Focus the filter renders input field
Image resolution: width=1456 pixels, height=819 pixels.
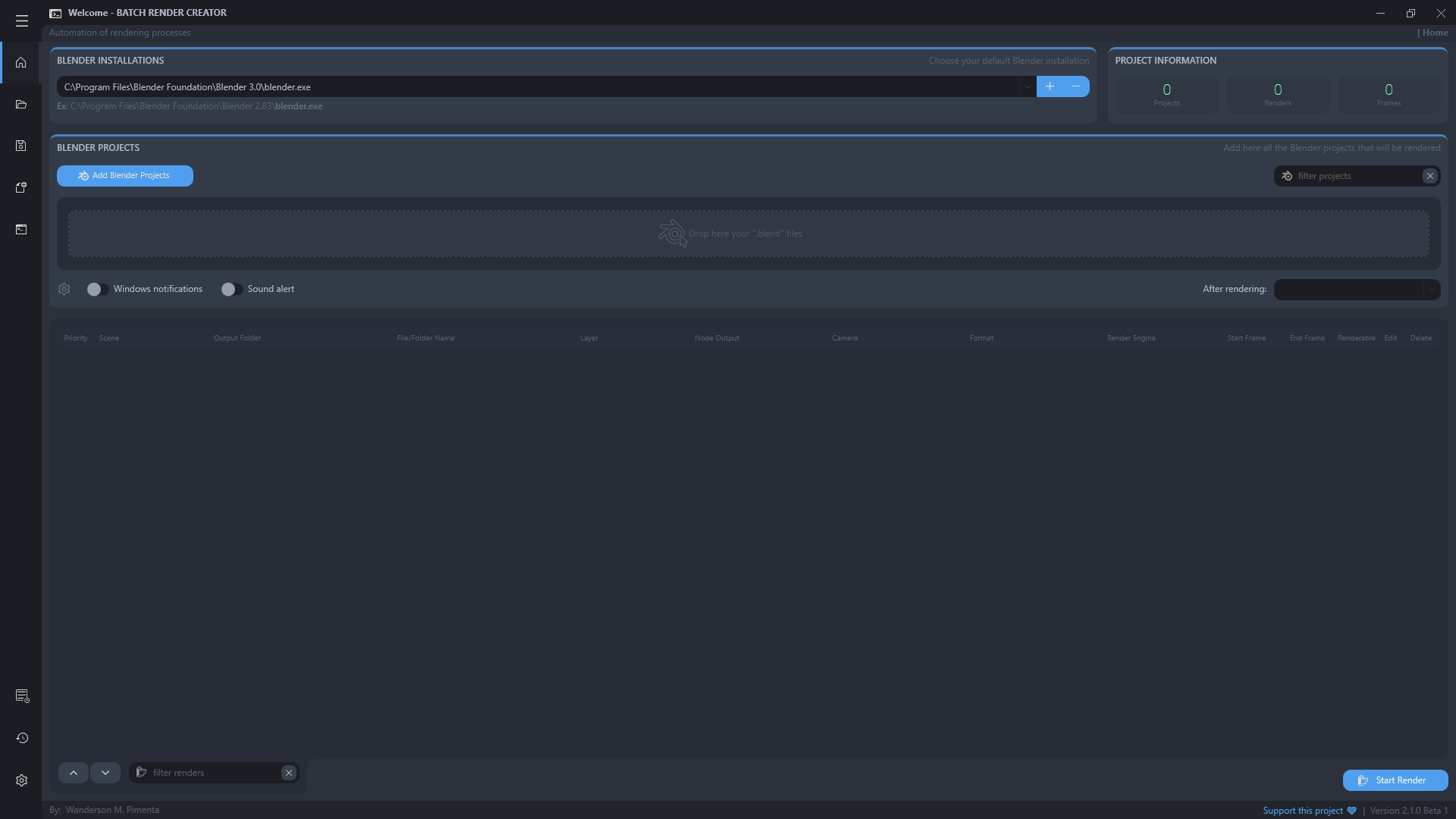coord(215,773)
